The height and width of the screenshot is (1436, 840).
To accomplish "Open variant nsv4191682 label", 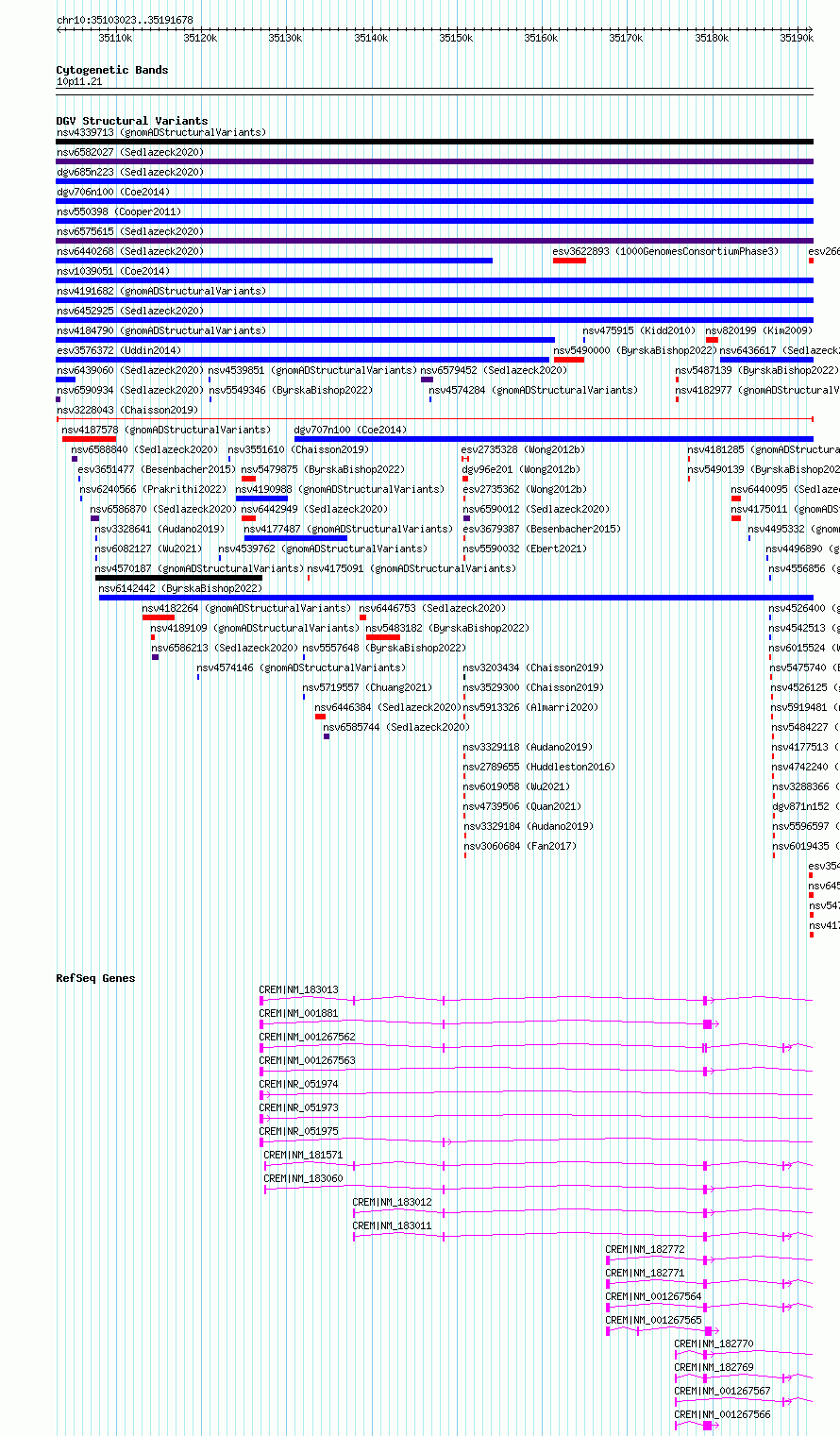I will tap(161, 291).
